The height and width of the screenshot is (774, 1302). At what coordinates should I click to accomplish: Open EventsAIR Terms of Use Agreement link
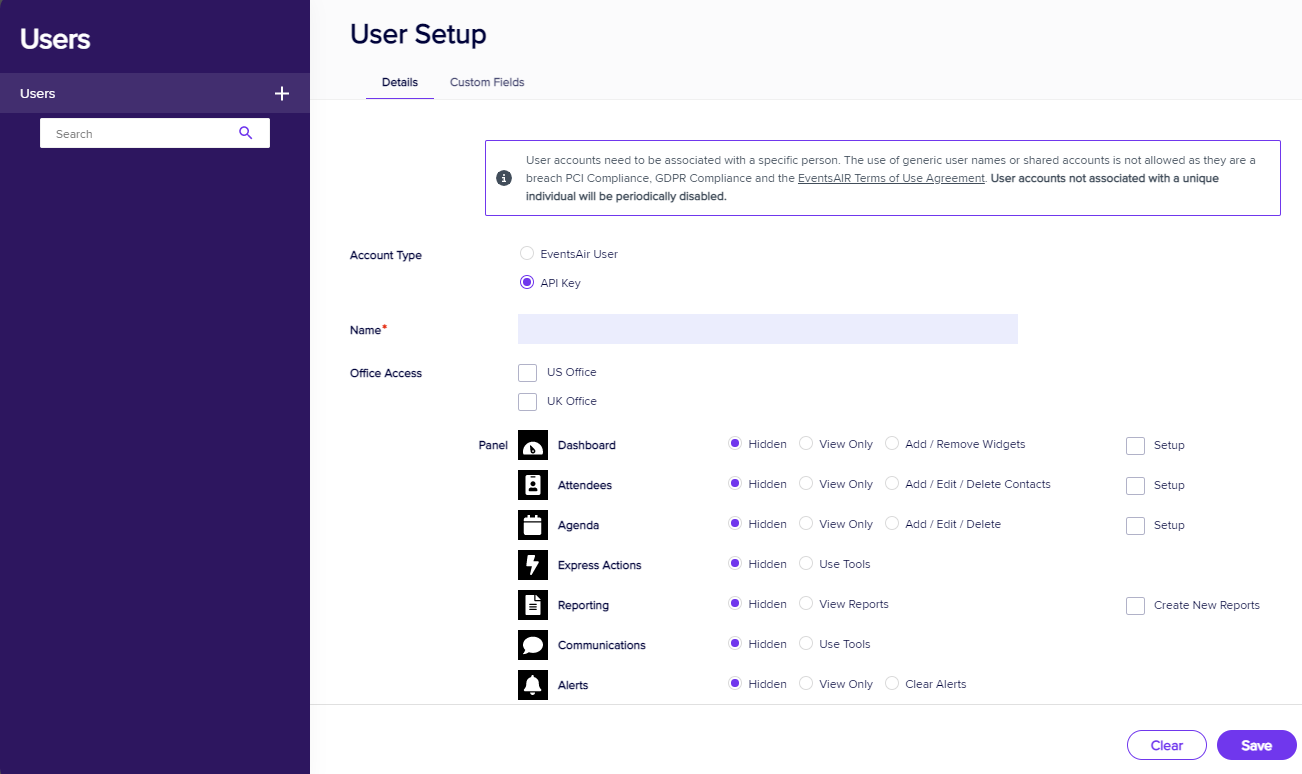click(x=891, y=178)
